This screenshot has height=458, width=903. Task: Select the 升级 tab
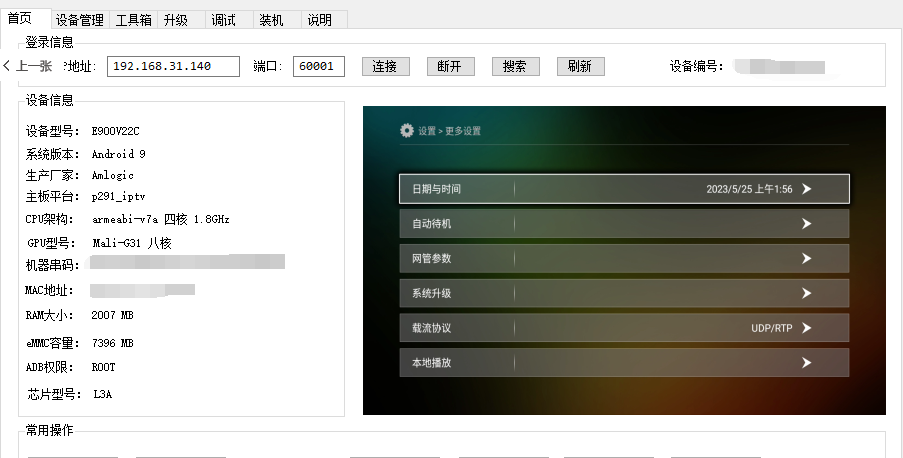tap(181, 20)
